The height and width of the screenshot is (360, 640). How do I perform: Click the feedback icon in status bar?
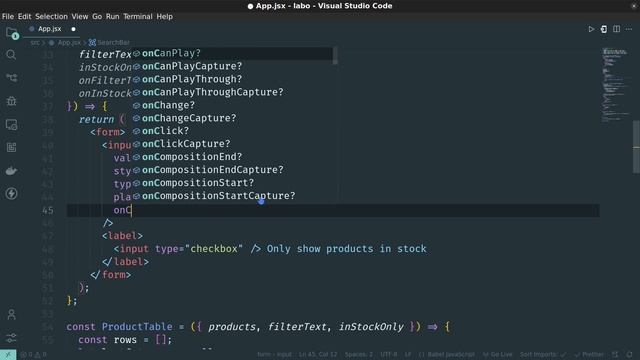[x=615, y=355]
